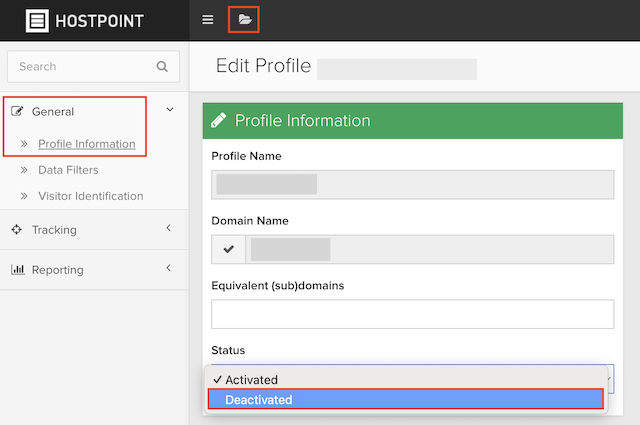Click the double-arrow beside Profile Information
The image size is (640, 425).
[24, 144]
